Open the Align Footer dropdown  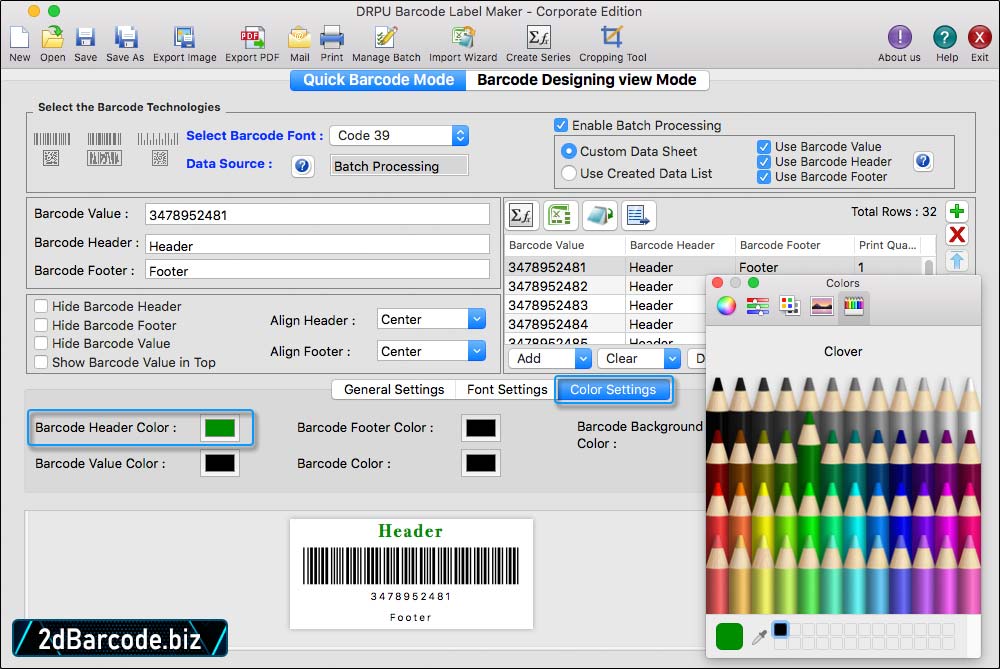[x=431, y=351]
